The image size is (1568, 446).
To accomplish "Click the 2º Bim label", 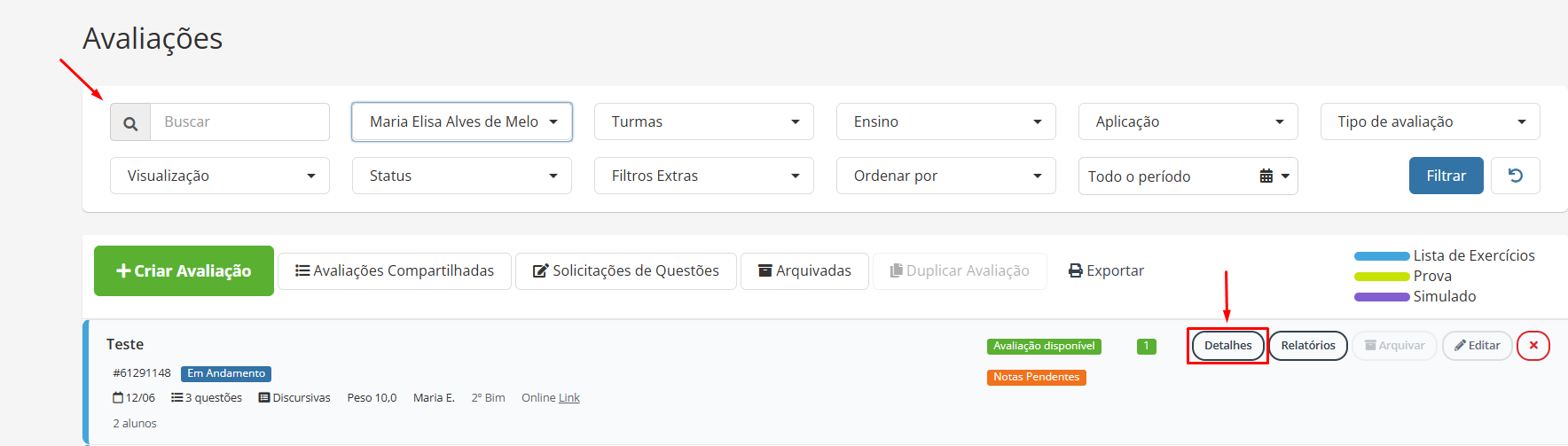I will pos(489,398).
